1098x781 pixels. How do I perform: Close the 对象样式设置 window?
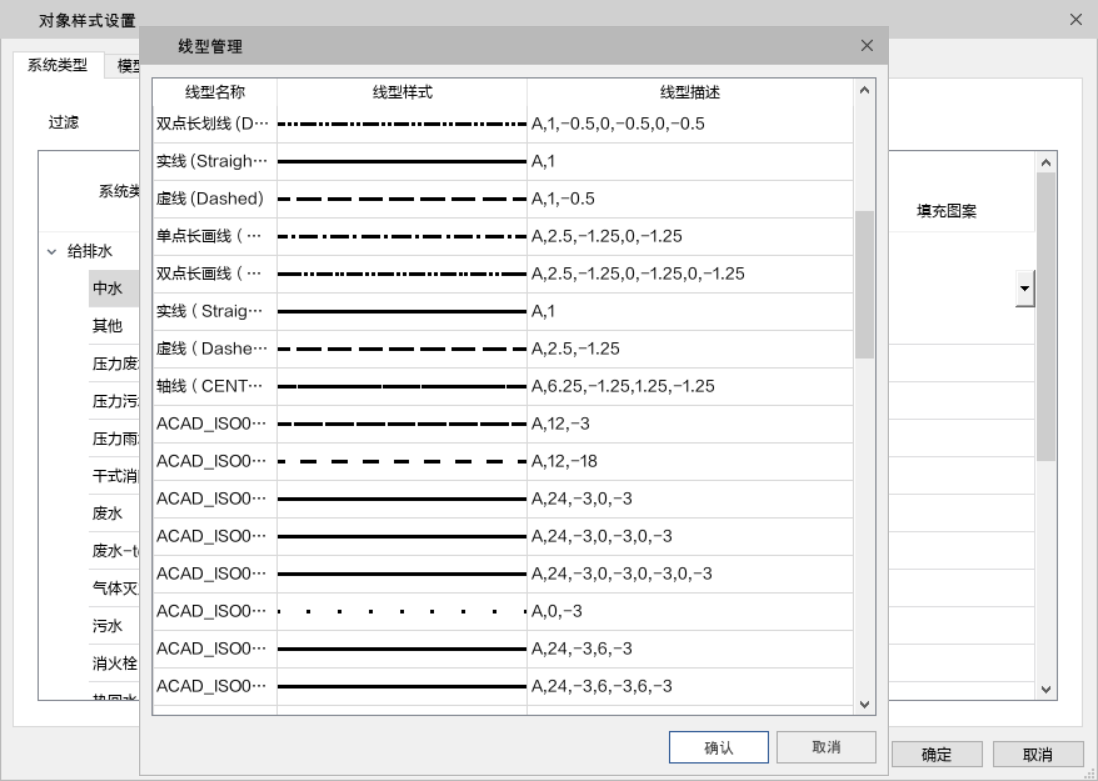click(x=1076, y=20)
